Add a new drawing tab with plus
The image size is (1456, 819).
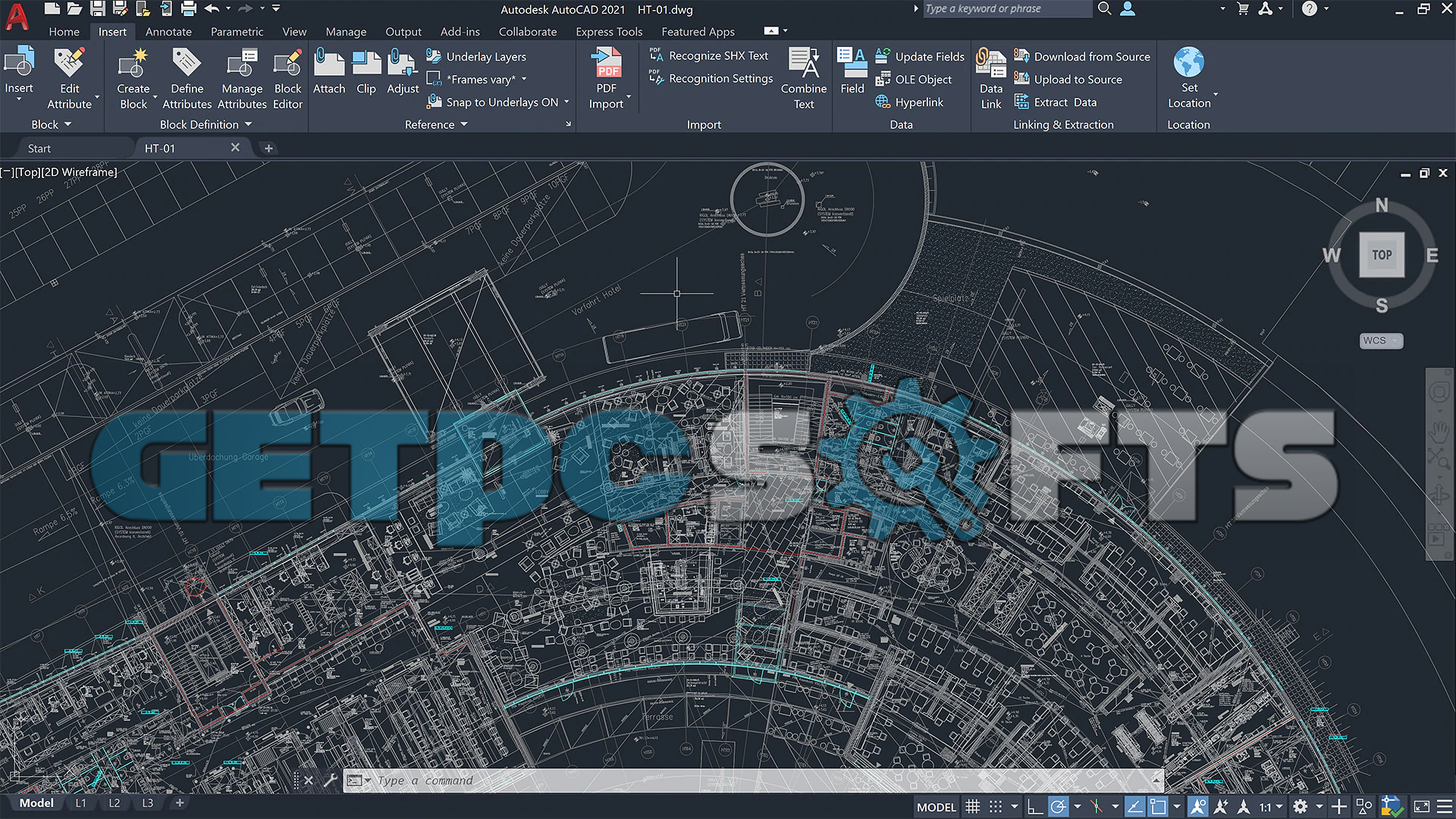click(x=268, y=149)
